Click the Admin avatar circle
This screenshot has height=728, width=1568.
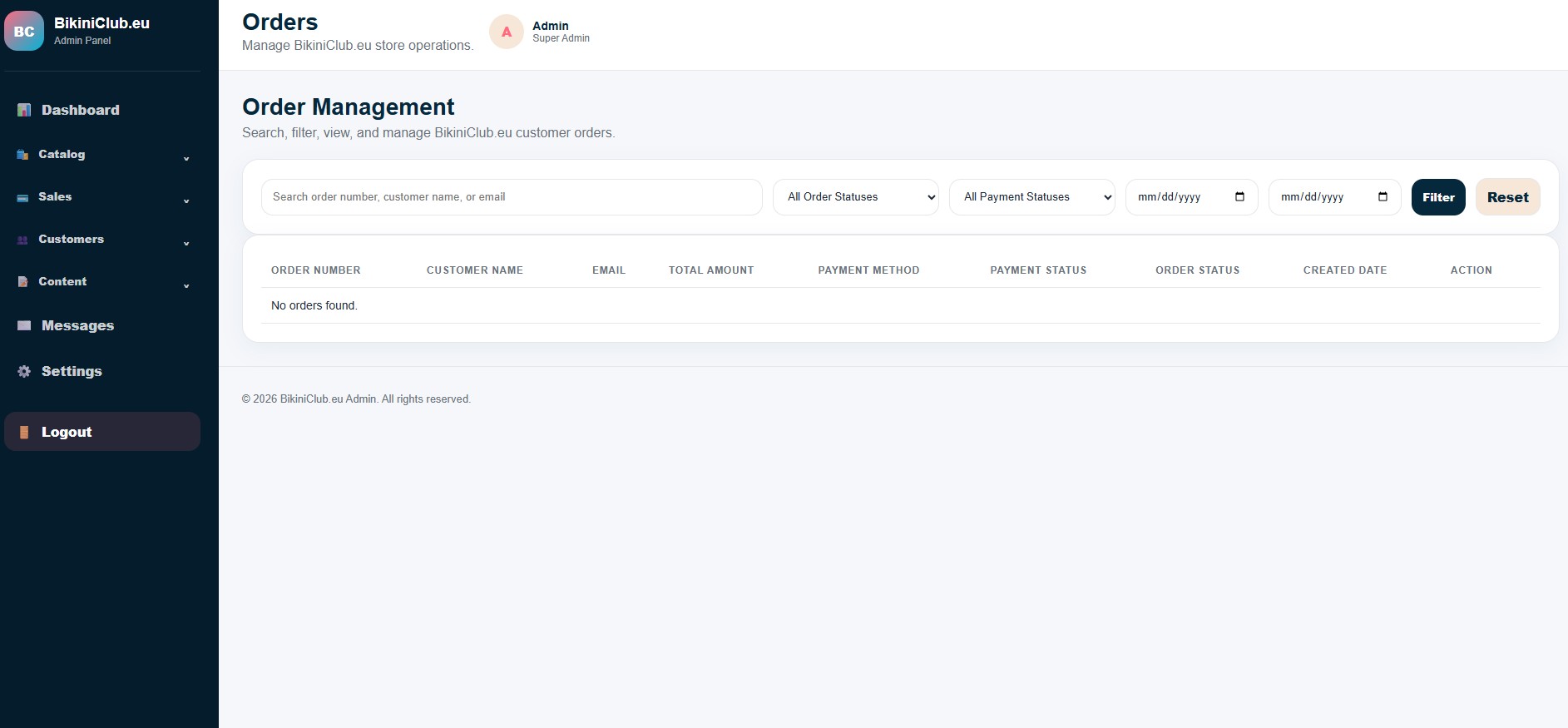(x=507, y=32)
